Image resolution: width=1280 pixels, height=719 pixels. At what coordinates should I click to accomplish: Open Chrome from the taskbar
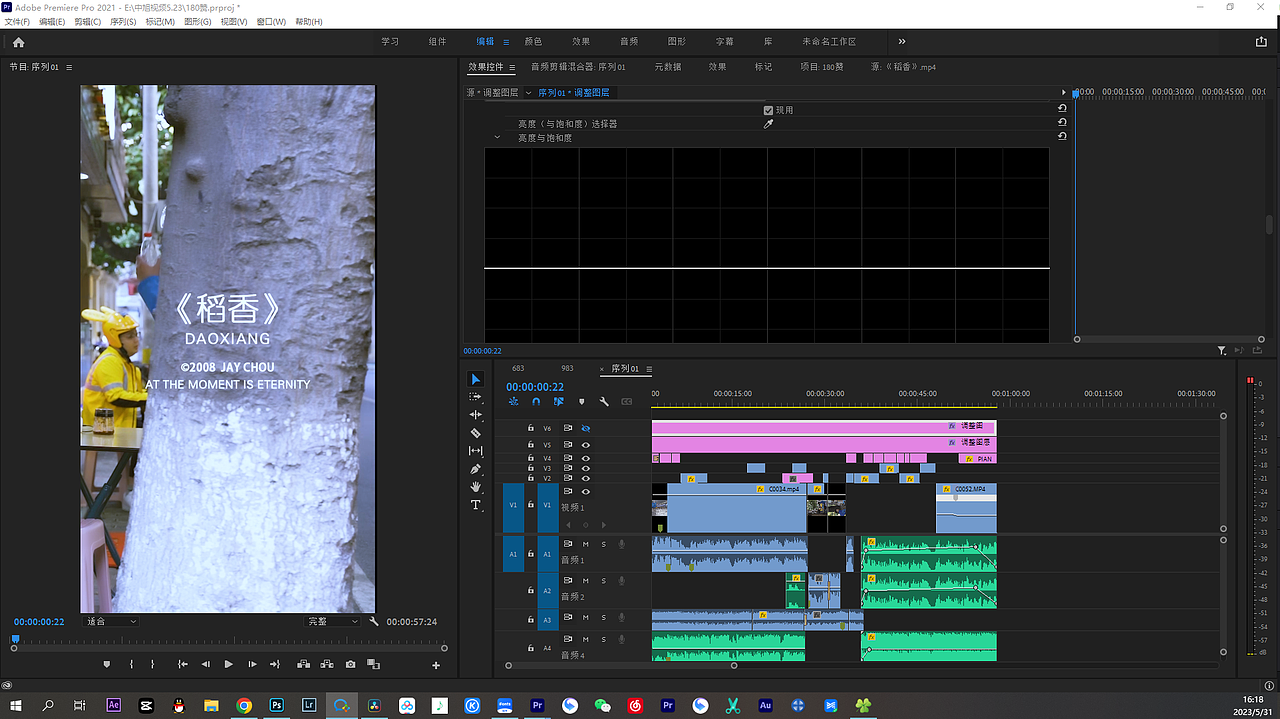[x=244, y=705]
